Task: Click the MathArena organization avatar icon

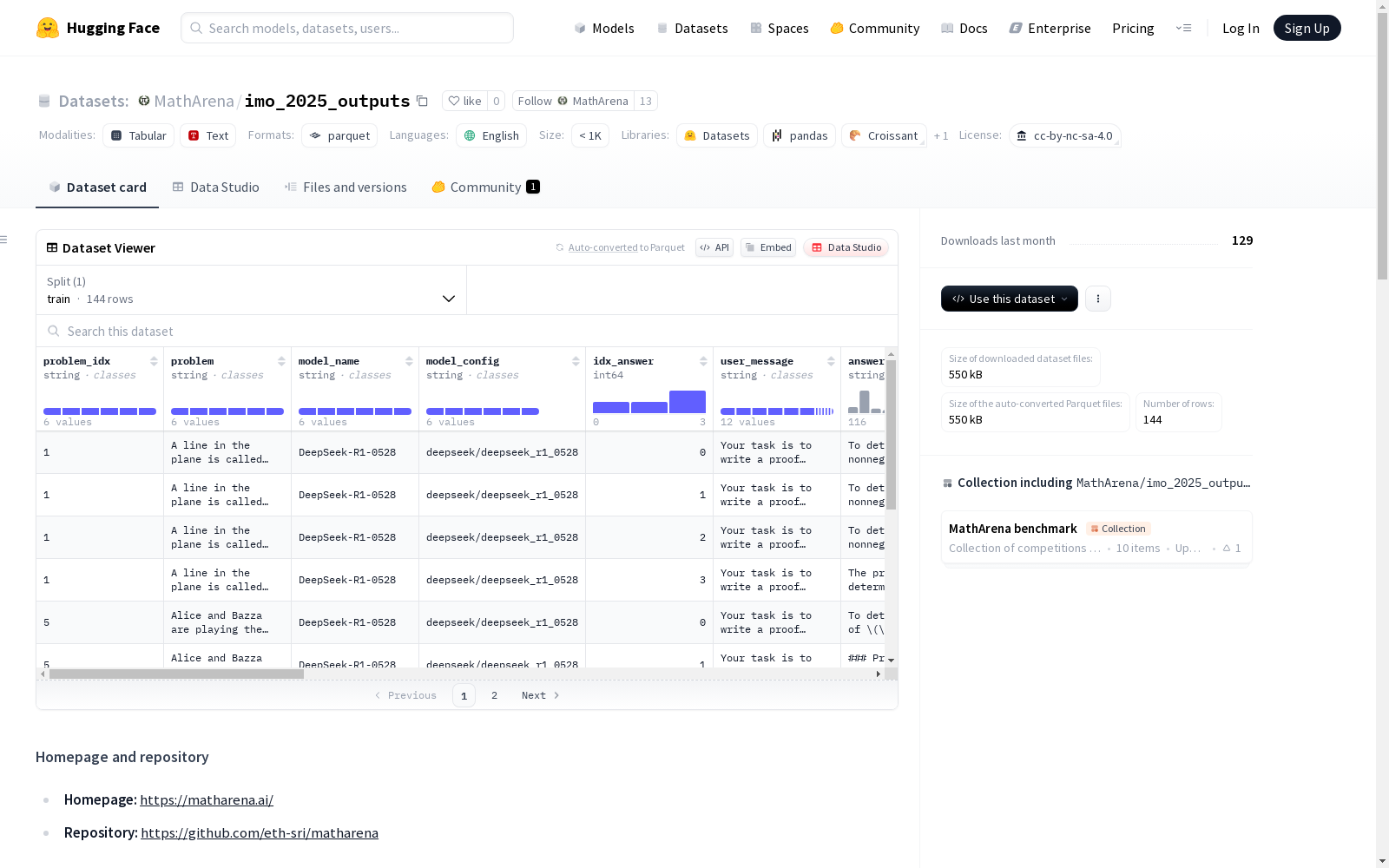Action: pyautogui.click(x=144, y=101)
